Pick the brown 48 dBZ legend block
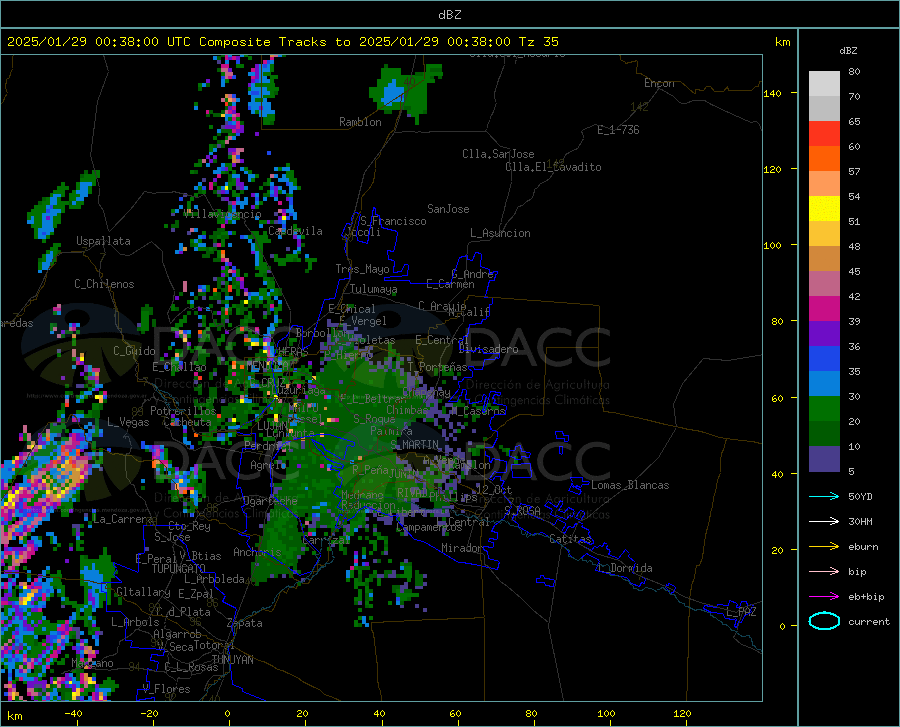Screen dimensions: 900x727 (824, 259)
